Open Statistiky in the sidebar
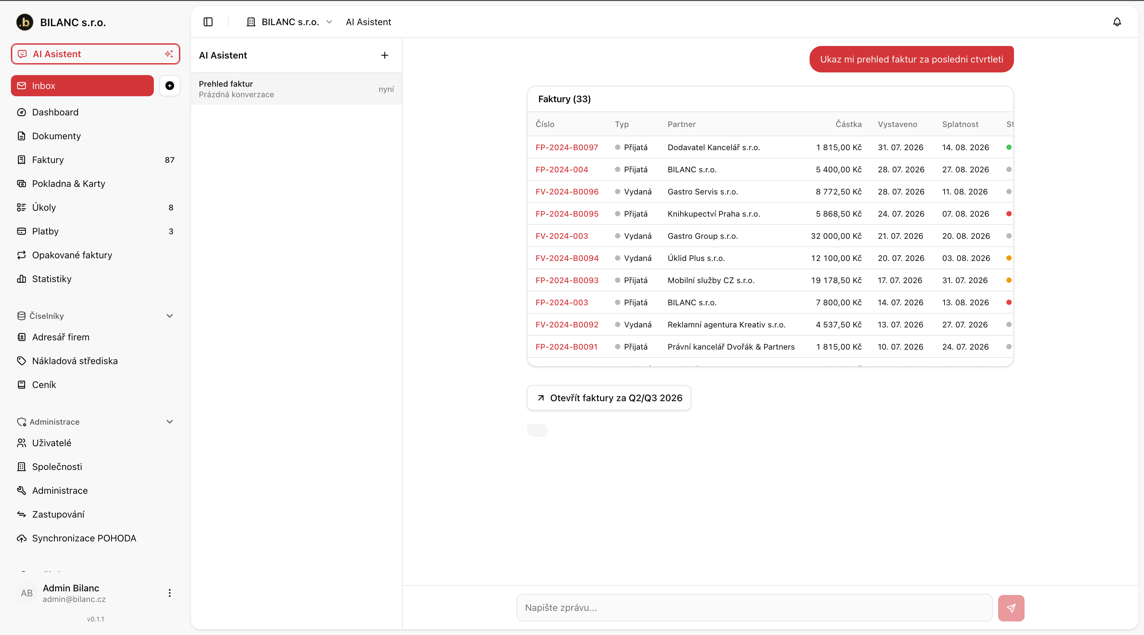This screenshot has height=635, width=1144. pyautogui.click(x=96, y=279)
